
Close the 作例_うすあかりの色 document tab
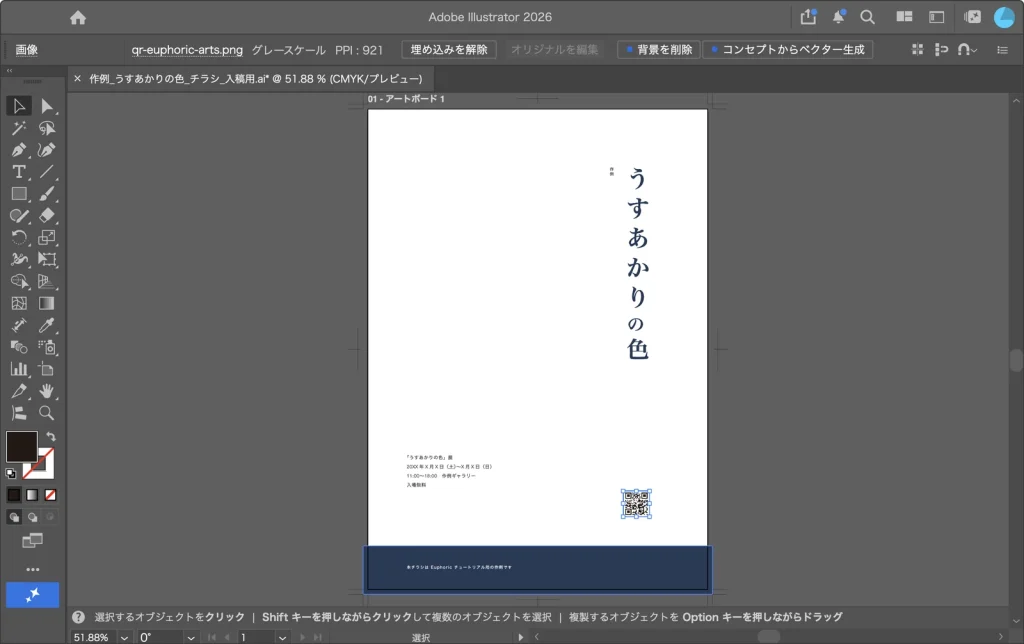point(77,78)
